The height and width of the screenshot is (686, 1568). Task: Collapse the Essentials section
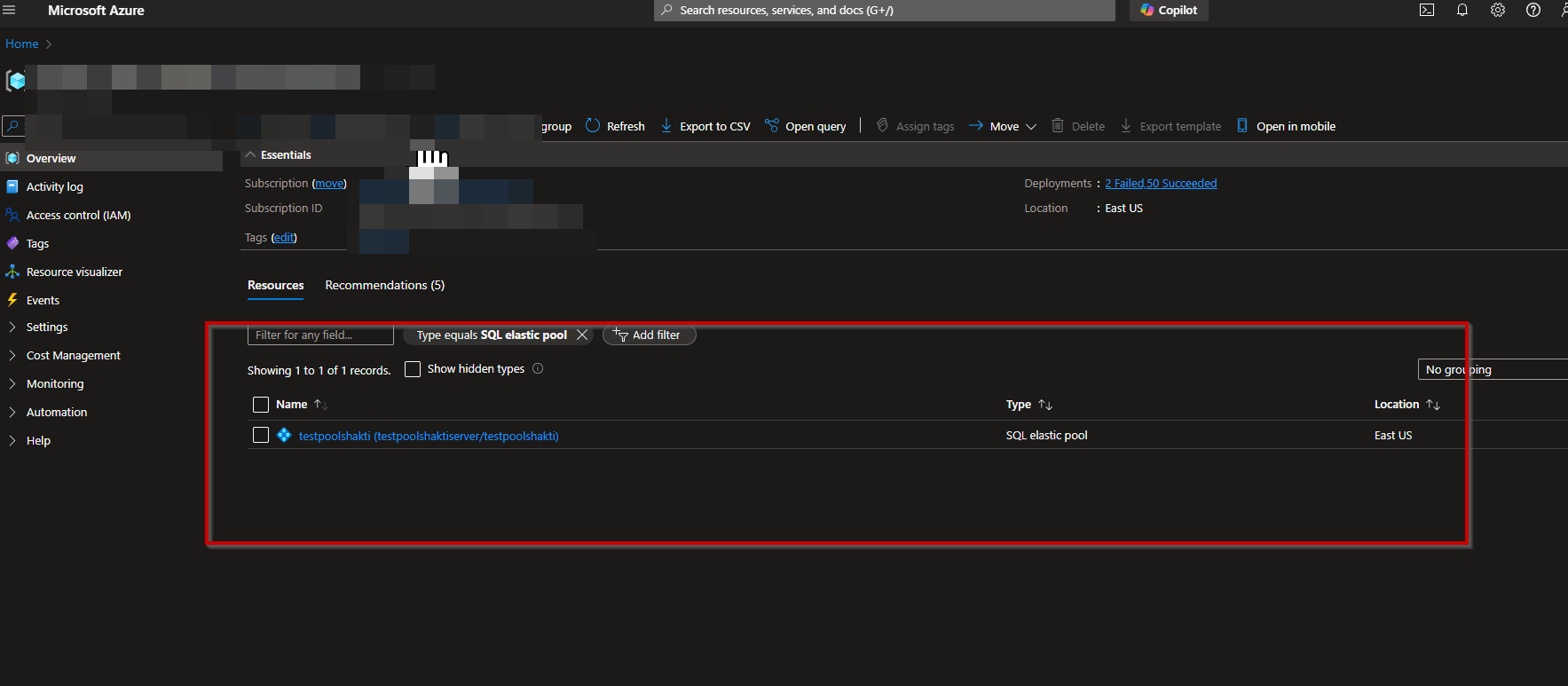pos(279,154)
